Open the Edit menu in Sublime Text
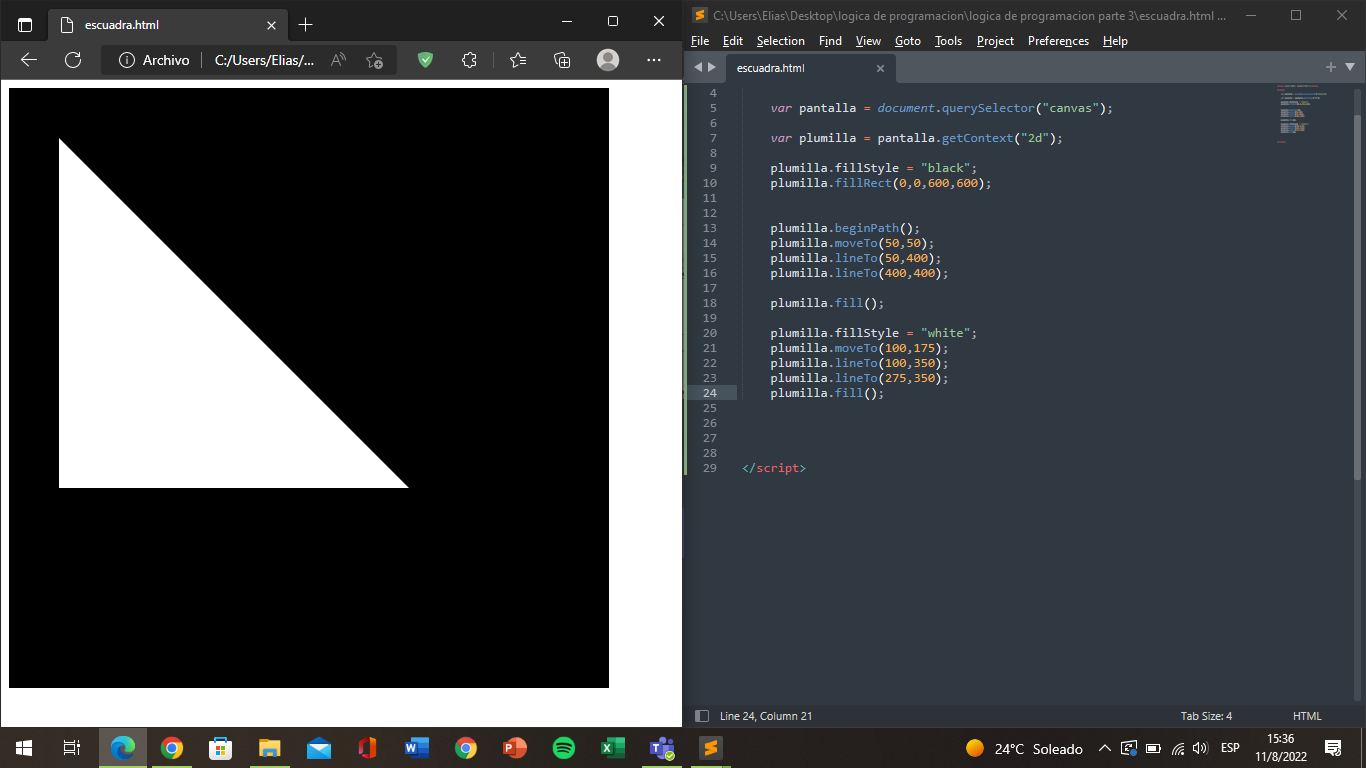The image size is (1366, 768). click(733, 41)
